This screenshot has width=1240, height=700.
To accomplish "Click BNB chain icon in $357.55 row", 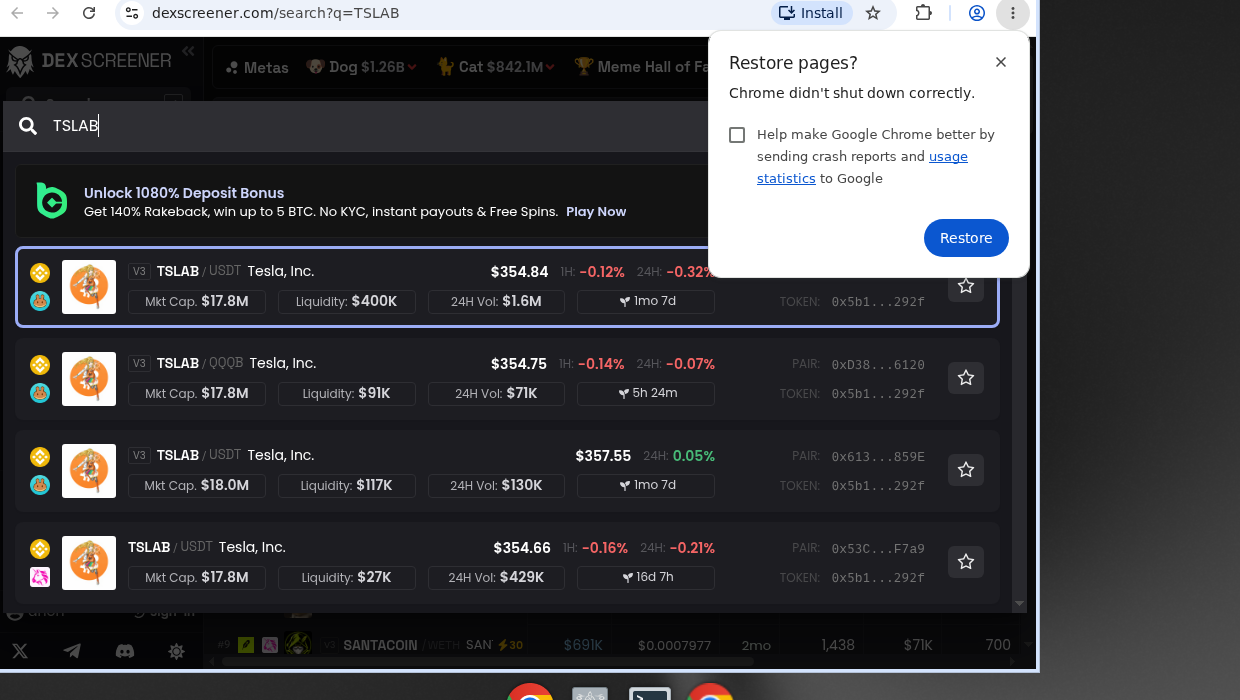I will point(40,456).
